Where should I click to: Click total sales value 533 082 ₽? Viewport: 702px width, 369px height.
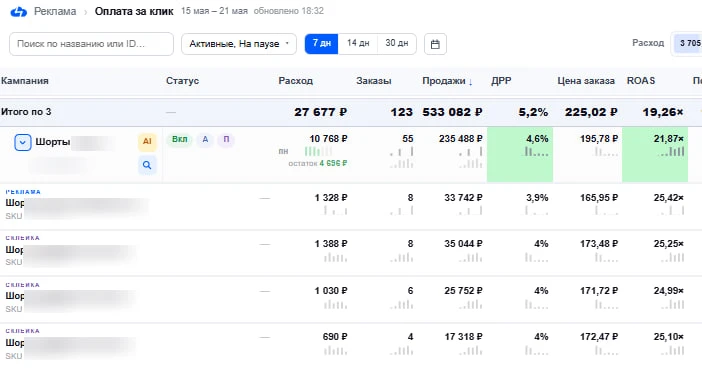coord(452,112)
